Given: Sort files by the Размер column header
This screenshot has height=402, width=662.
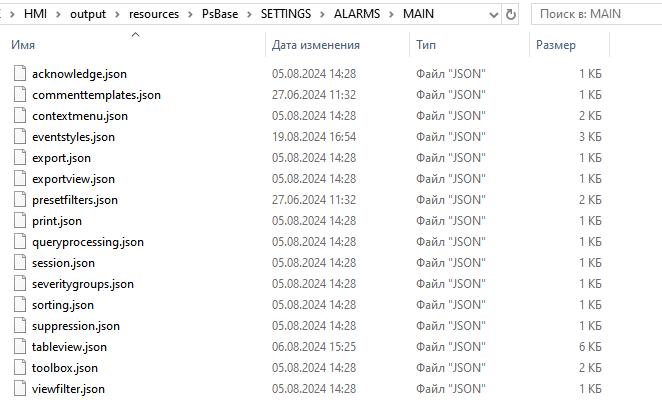Looking at the screenshot, I should (x=555, y=46).
